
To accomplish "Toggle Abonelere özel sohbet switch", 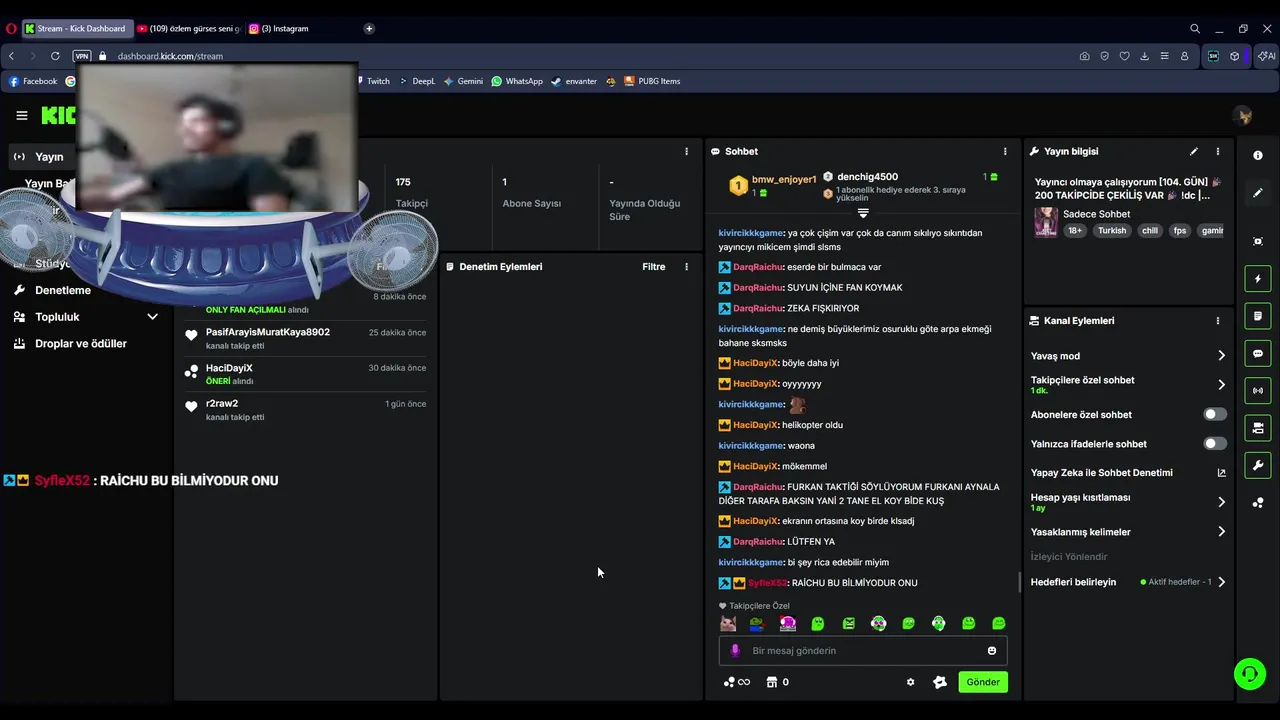I will pos(1214,414).
